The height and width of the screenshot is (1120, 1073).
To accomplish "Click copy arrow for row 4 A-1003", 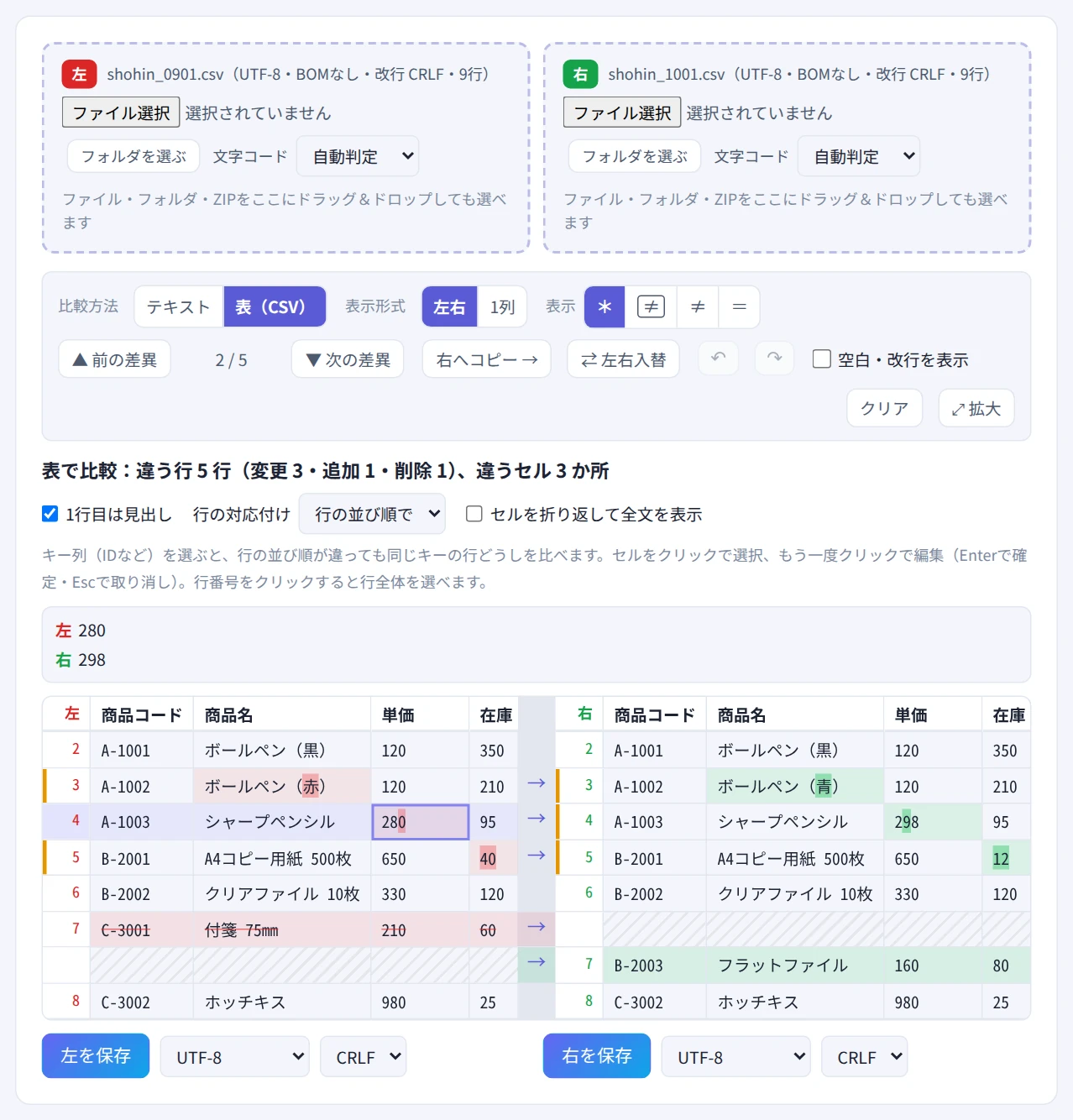I will click(x=536, y=819).
